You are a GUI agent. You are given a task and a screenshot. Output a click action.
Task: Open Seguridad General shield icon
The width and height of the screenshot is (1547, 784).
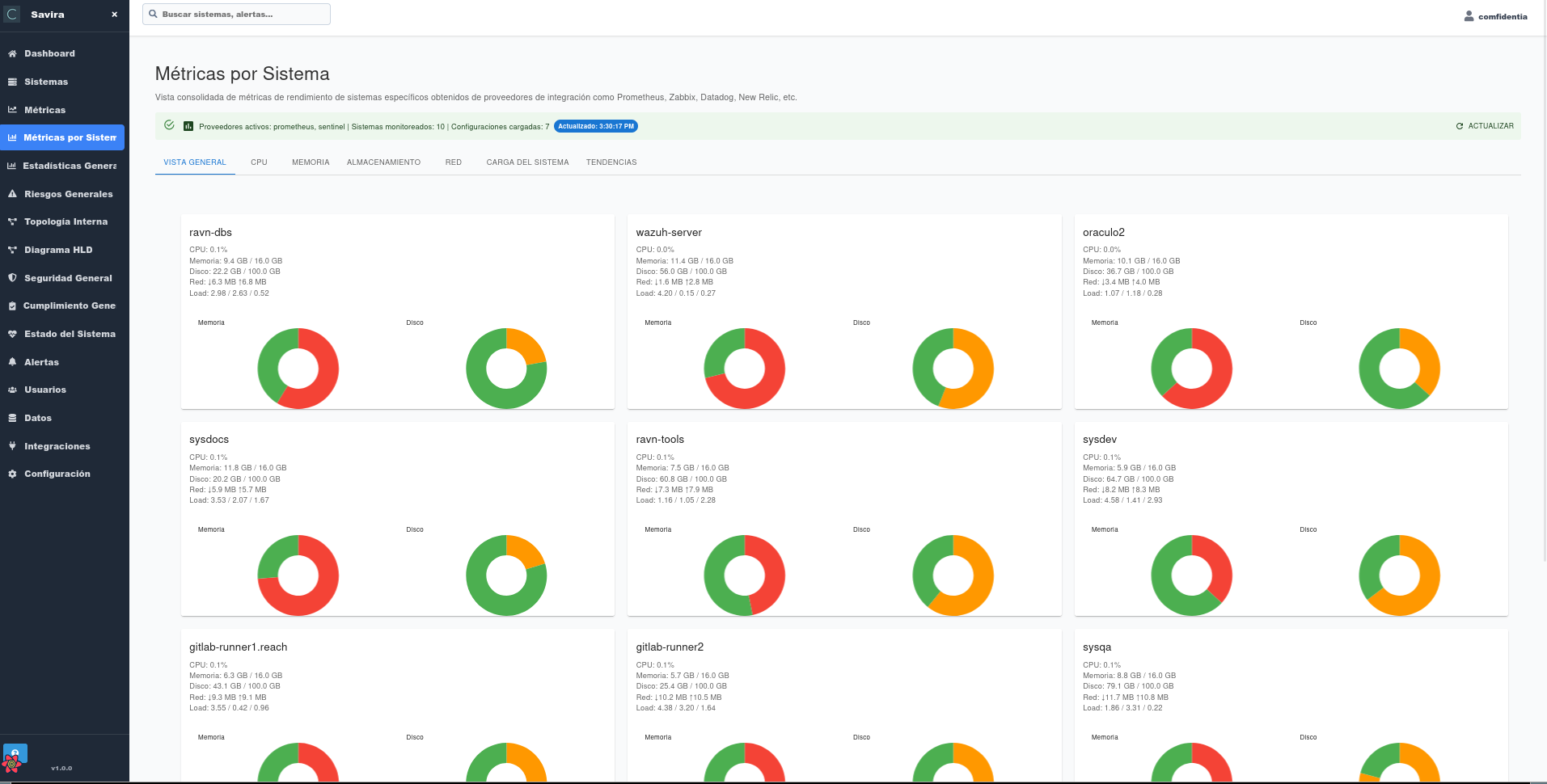[12, 278]
